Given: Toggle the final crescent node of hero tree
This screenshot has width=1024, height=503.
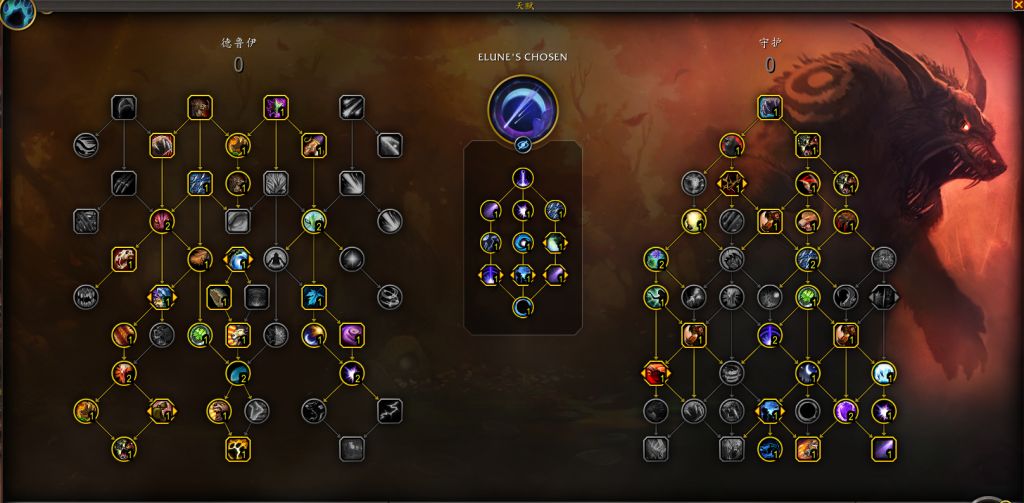Looking at the screenshot, I should pyautogui.click(x=522, y=306).
